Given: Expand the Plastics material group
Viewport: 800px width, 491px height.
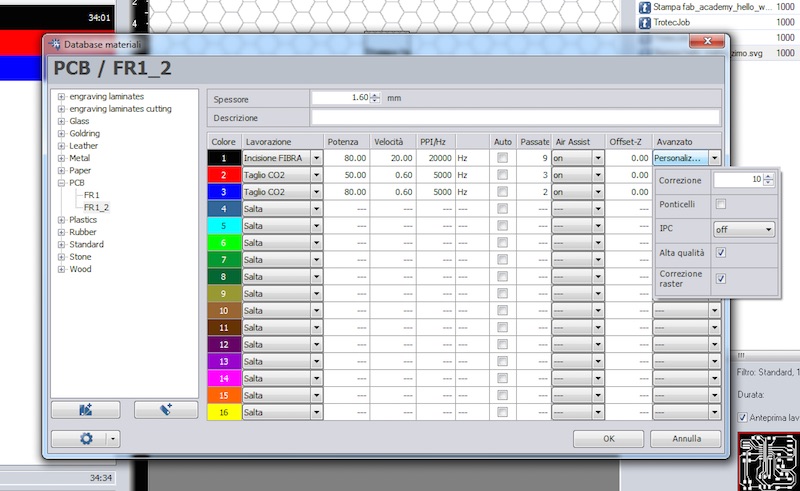Looking at the screenshot, I should pyautogui.click(x=61, y=220).
